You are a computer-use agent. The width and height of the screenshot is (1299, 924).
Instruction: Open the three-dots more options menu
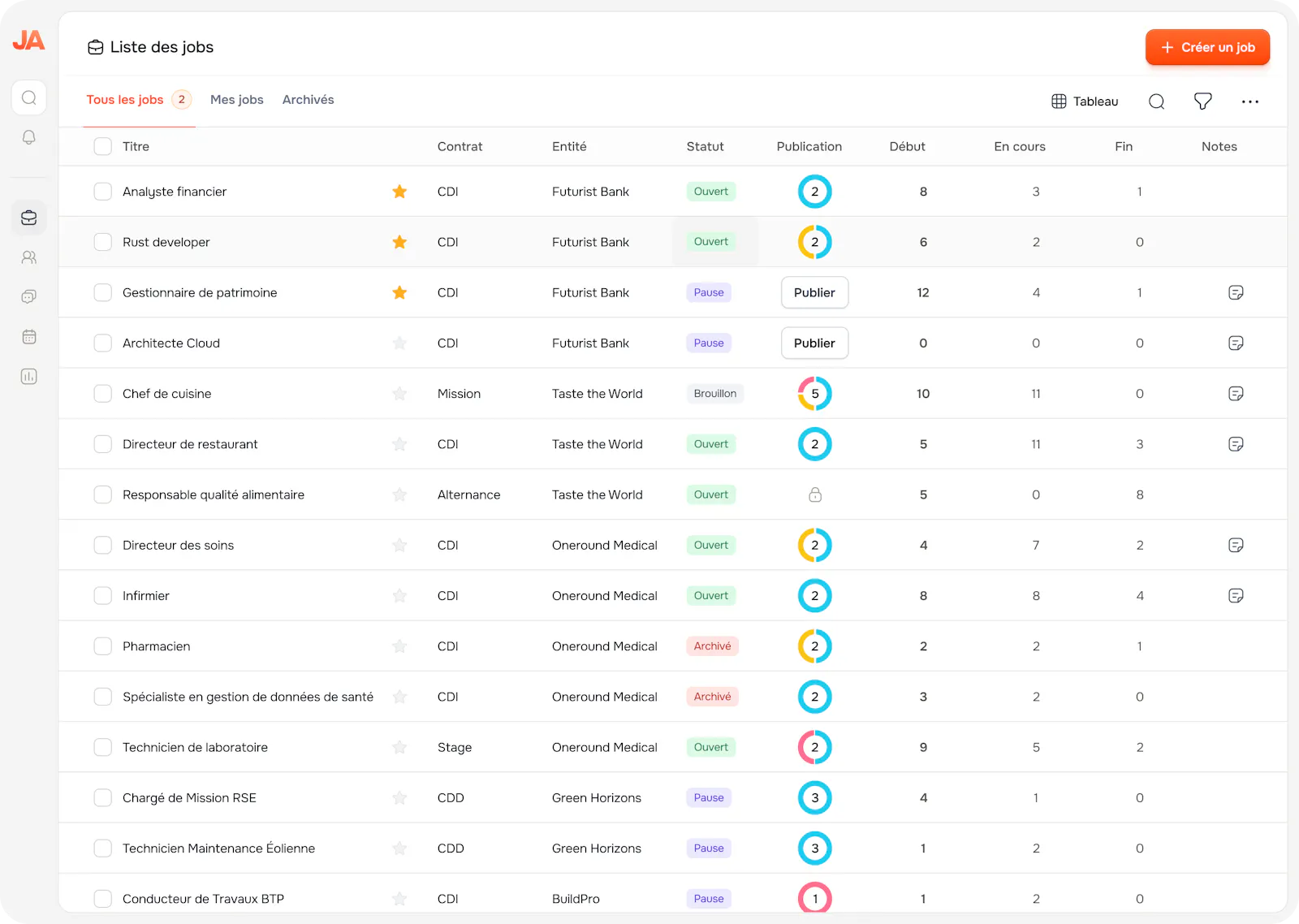[x=1250, y=101]
